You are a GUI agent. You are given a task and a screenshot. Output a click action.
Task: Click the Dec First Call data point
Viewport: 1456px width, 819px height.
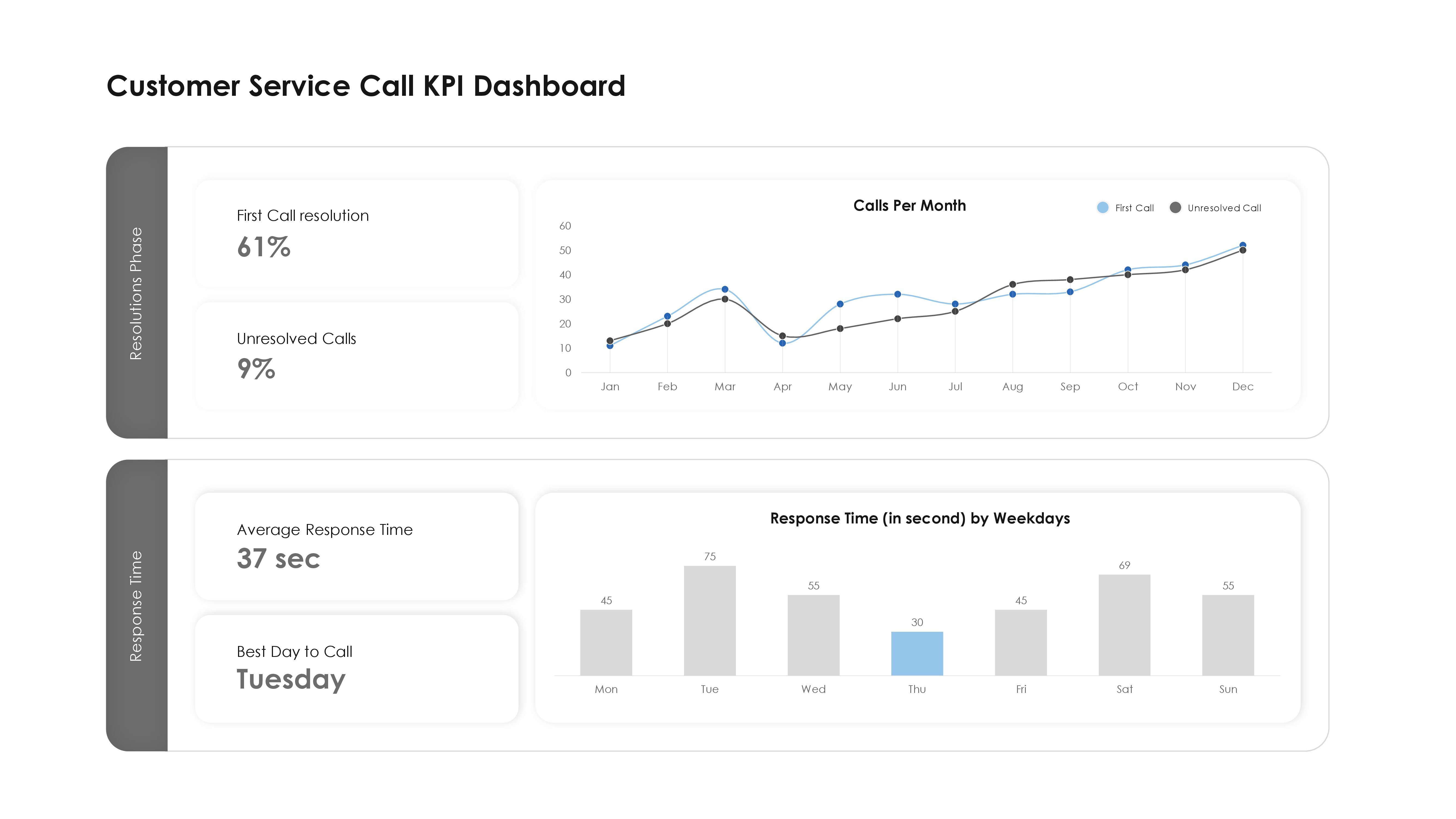coord(1242,245)
